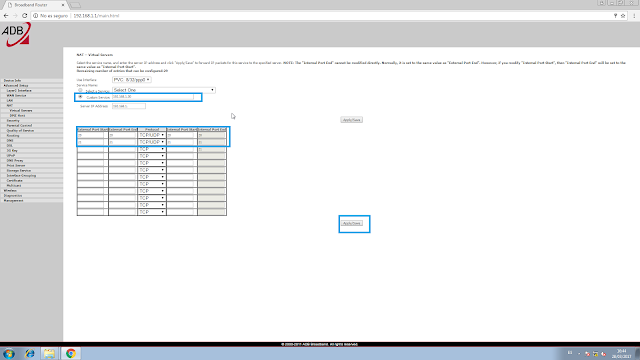Open the Windows Start menu

point(9,353)
